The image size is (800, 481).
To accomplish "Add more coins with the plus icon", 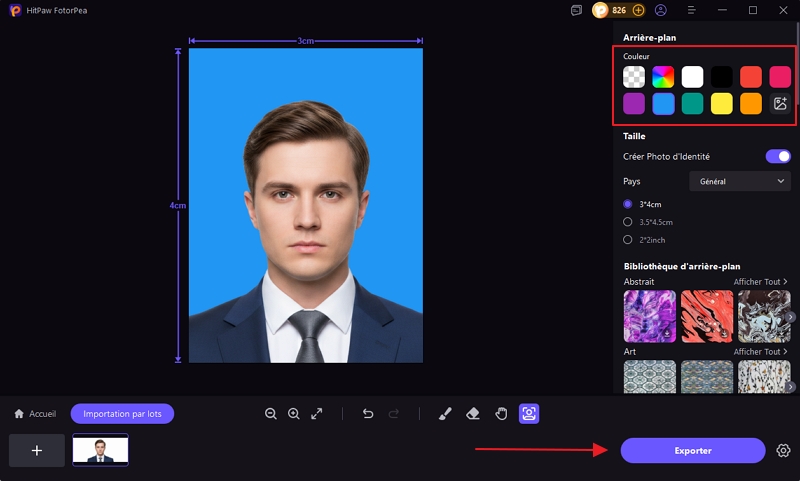I will coord(638,10).
